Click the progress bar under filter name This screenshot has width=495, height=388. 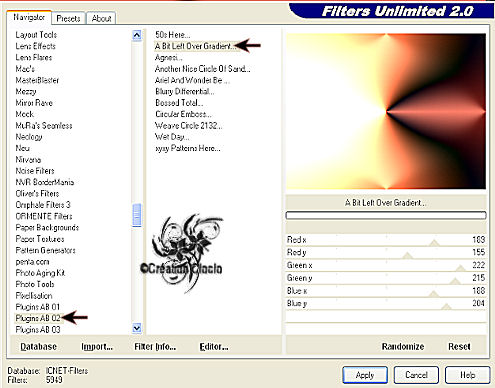[386, 215]
